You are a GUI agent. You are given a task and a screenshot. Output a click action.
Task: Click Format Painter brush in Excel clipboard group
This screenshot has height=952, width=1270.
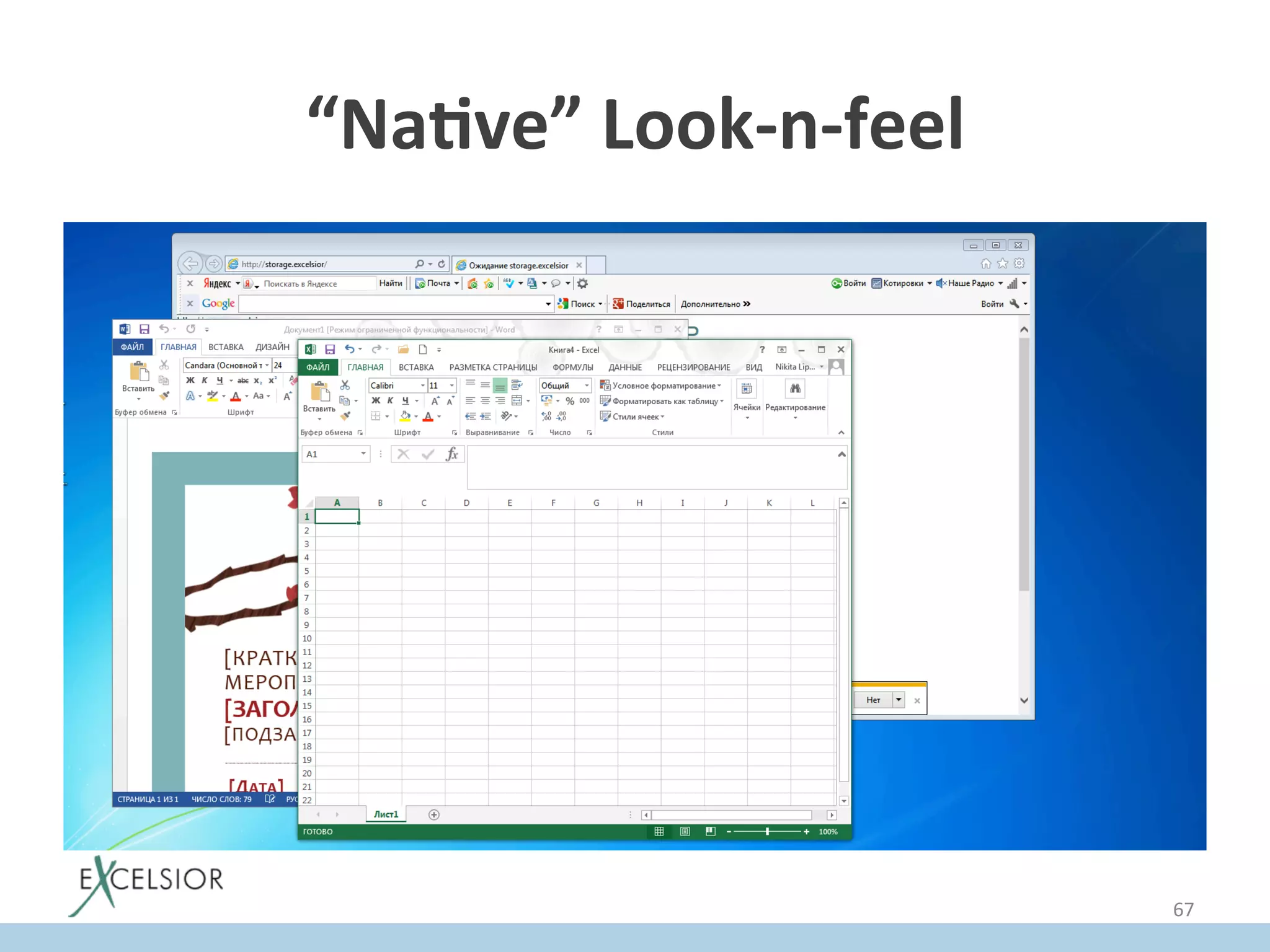[345, 416]
